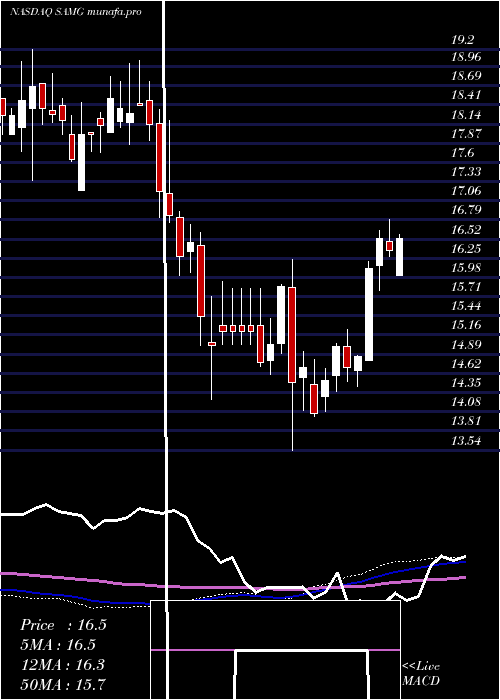
Task: Select the 15.71 axis value
Action: [x=467, y=286]
